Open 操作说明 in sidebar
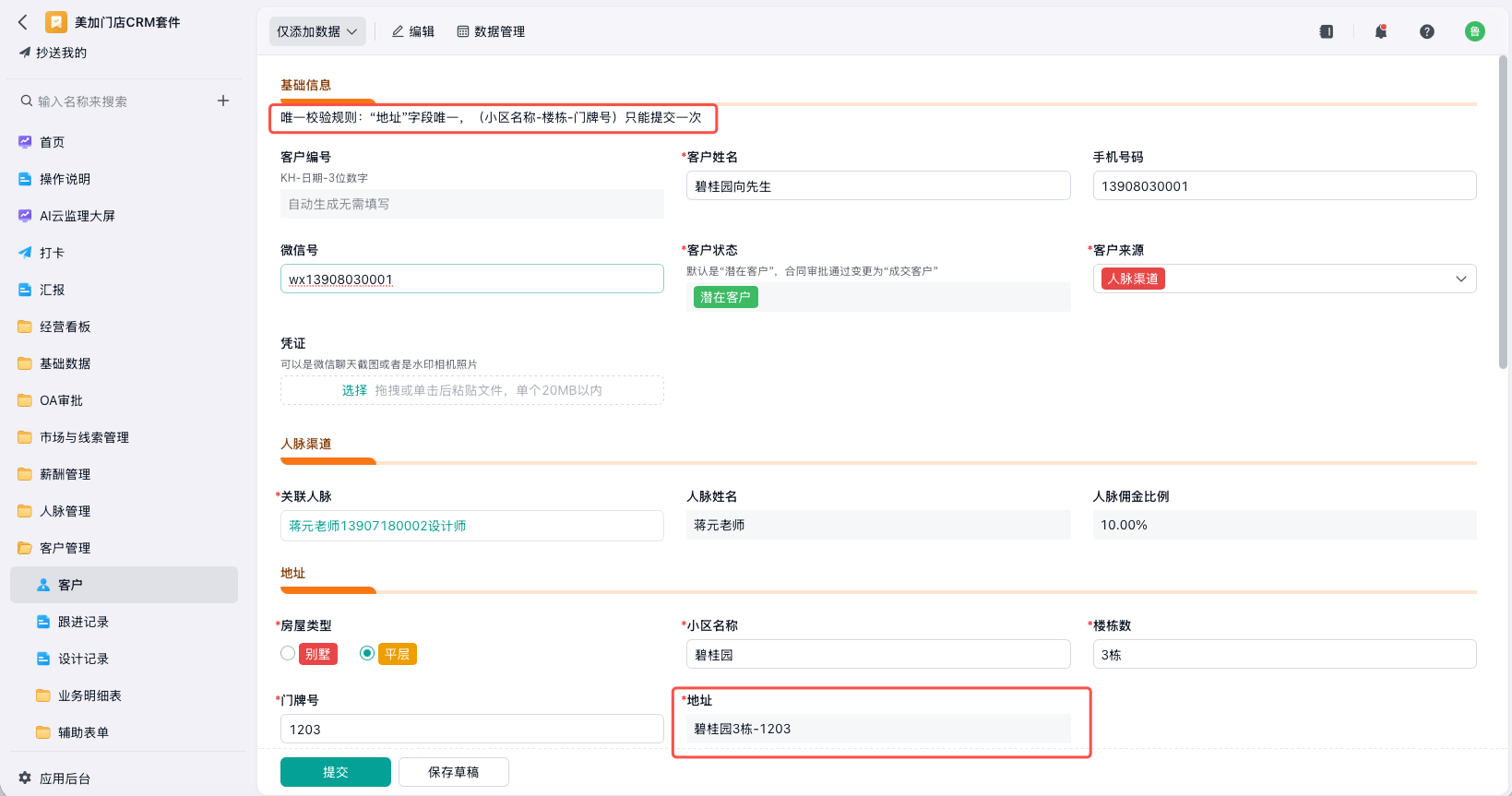The height and width of the screenshot is (796, 1512). click(124, 179)
